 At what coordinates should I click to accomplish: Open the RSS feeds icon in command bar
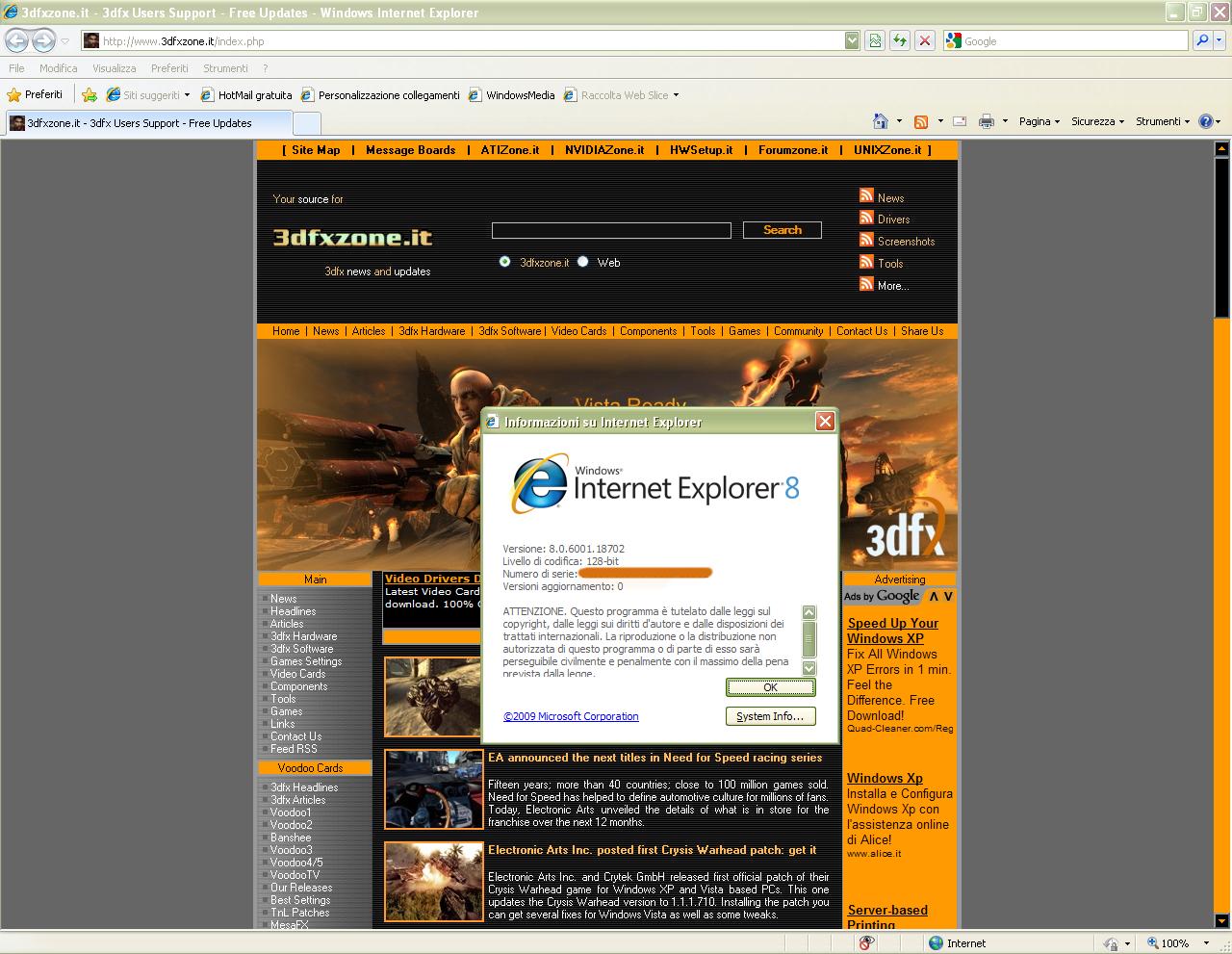(921, 121)
